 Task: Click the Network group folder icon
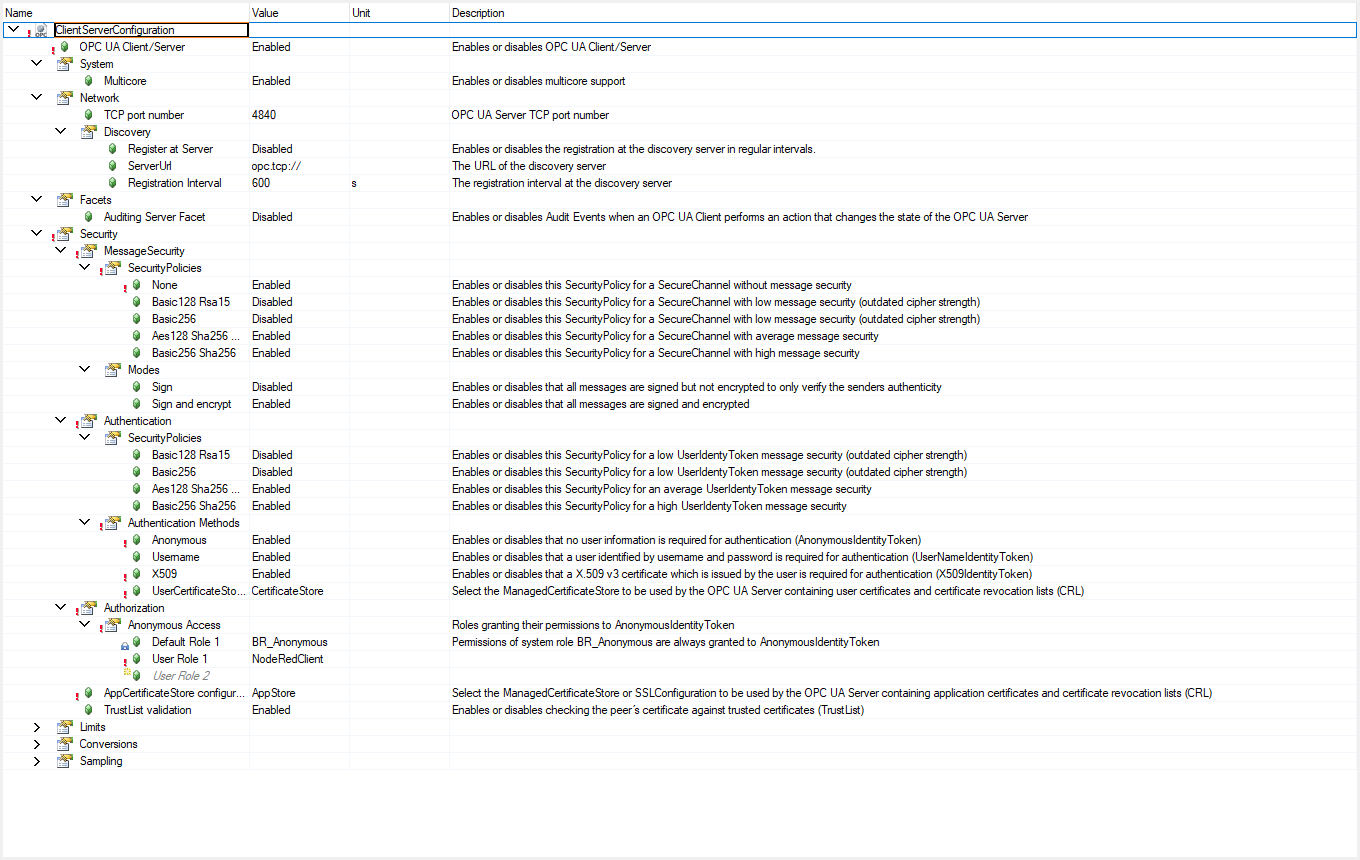[65, 98]
